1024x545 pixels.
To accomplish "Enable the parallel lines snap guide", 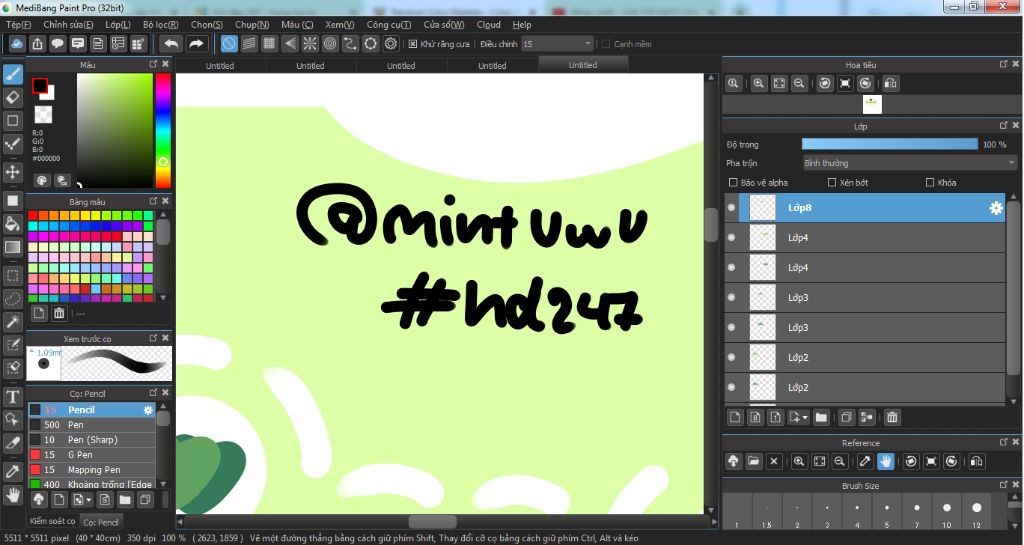I will point(249,44).
